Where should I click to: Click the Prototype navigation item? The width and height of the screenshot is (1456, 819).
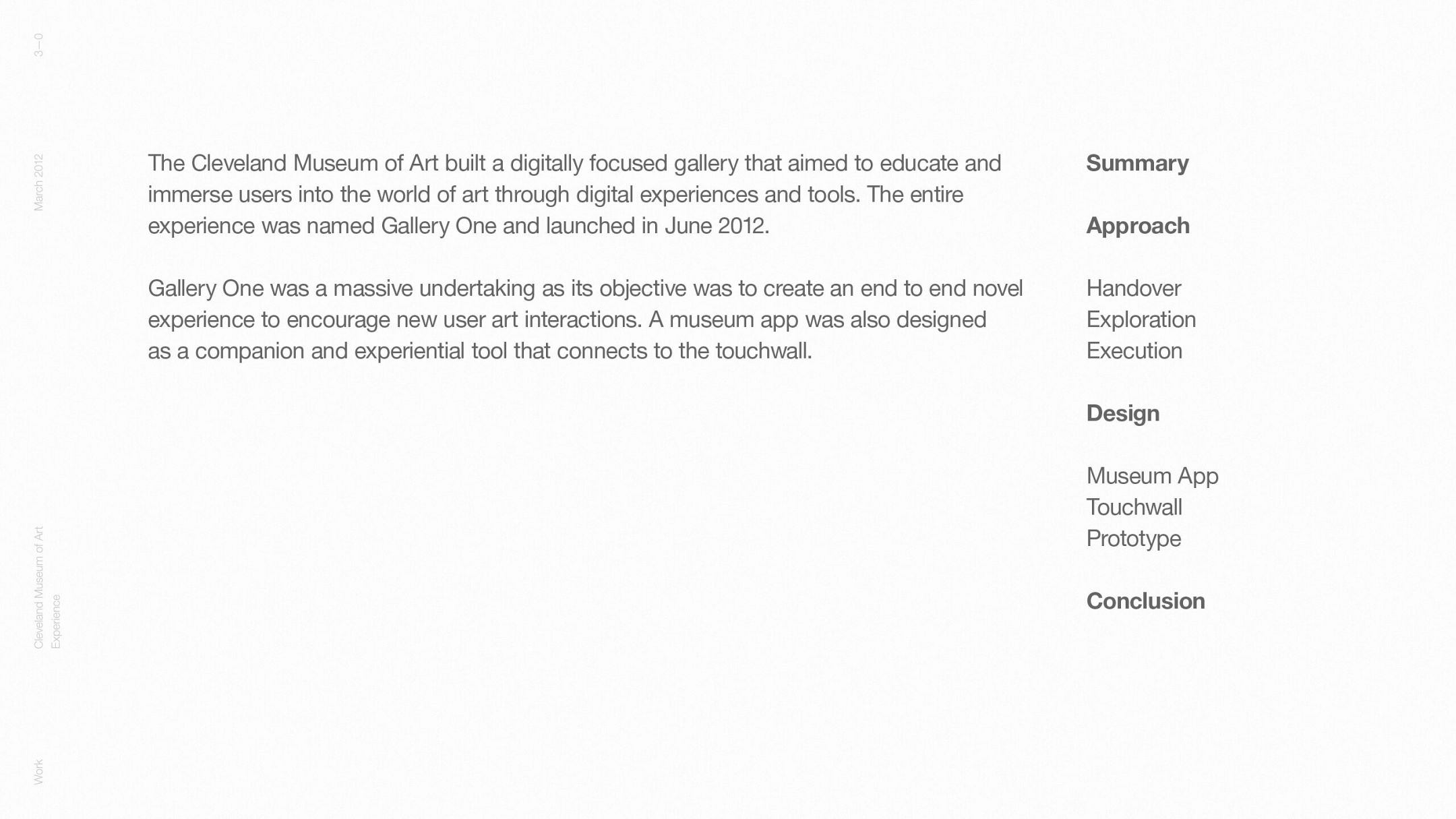1133,539
